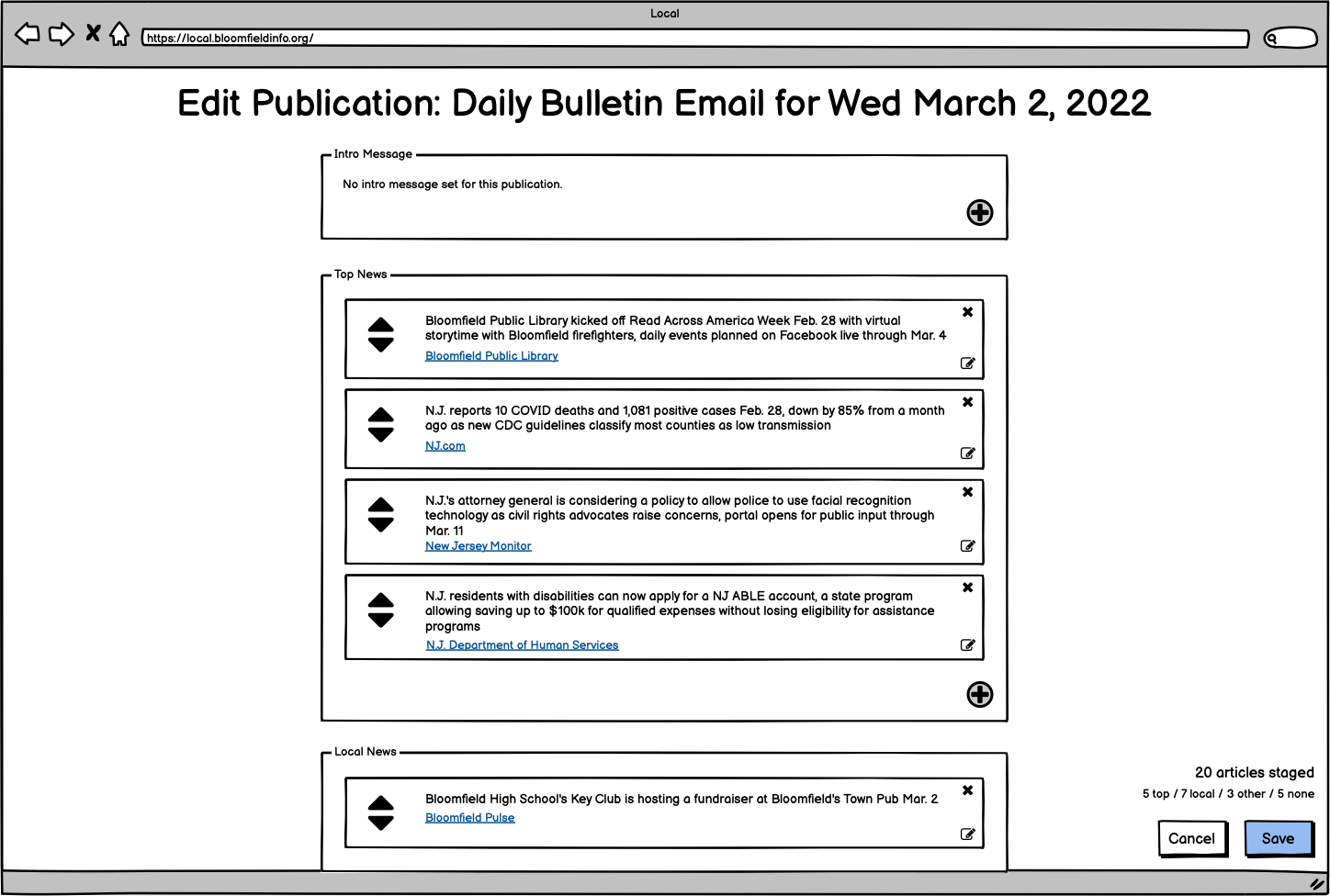Click the browser address bar
Image resolution: width=1330 pixels, height=896 pixels.
(x=694, y=39)
